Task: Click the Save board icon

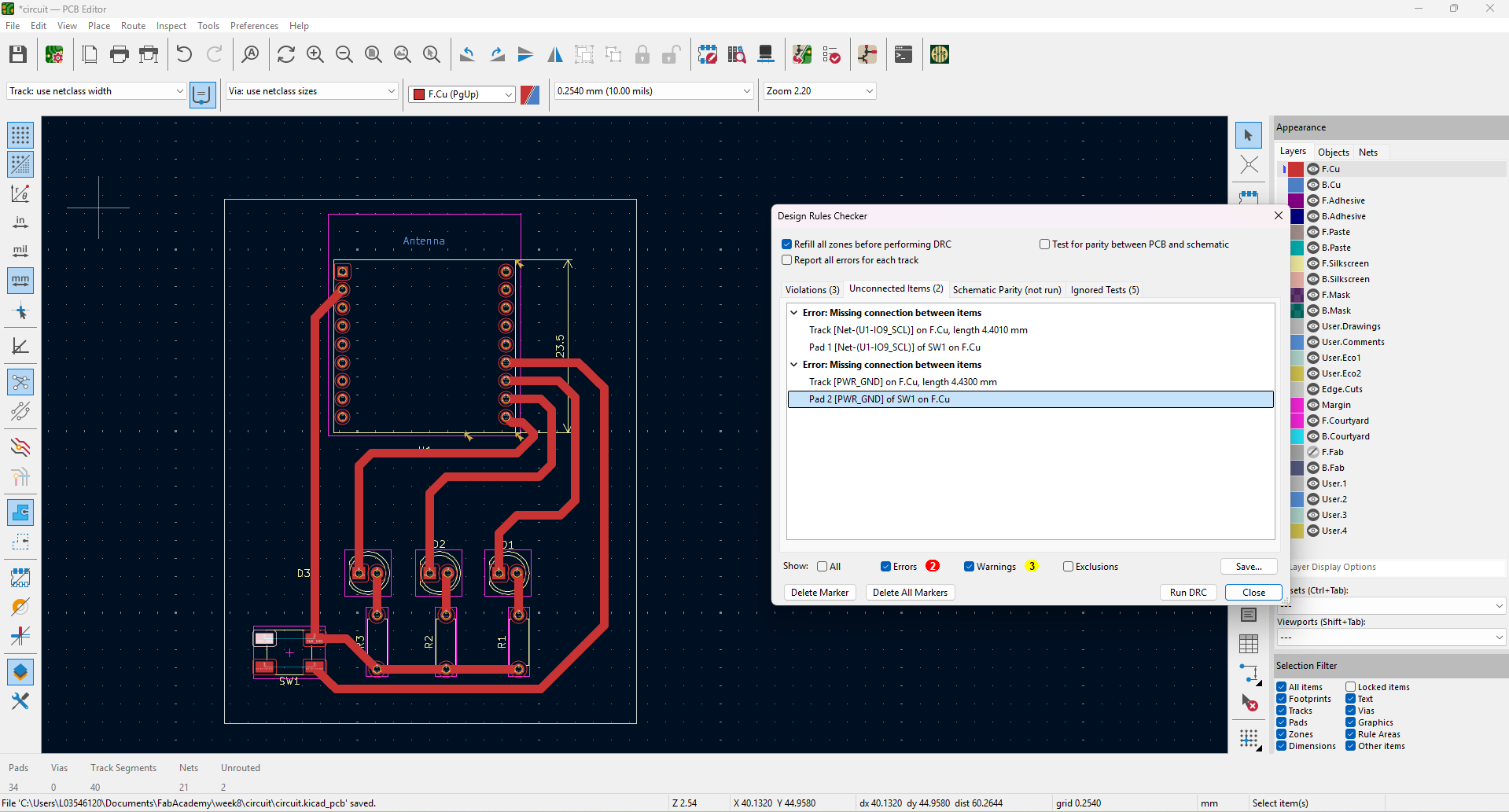Action: pos(18,54)
